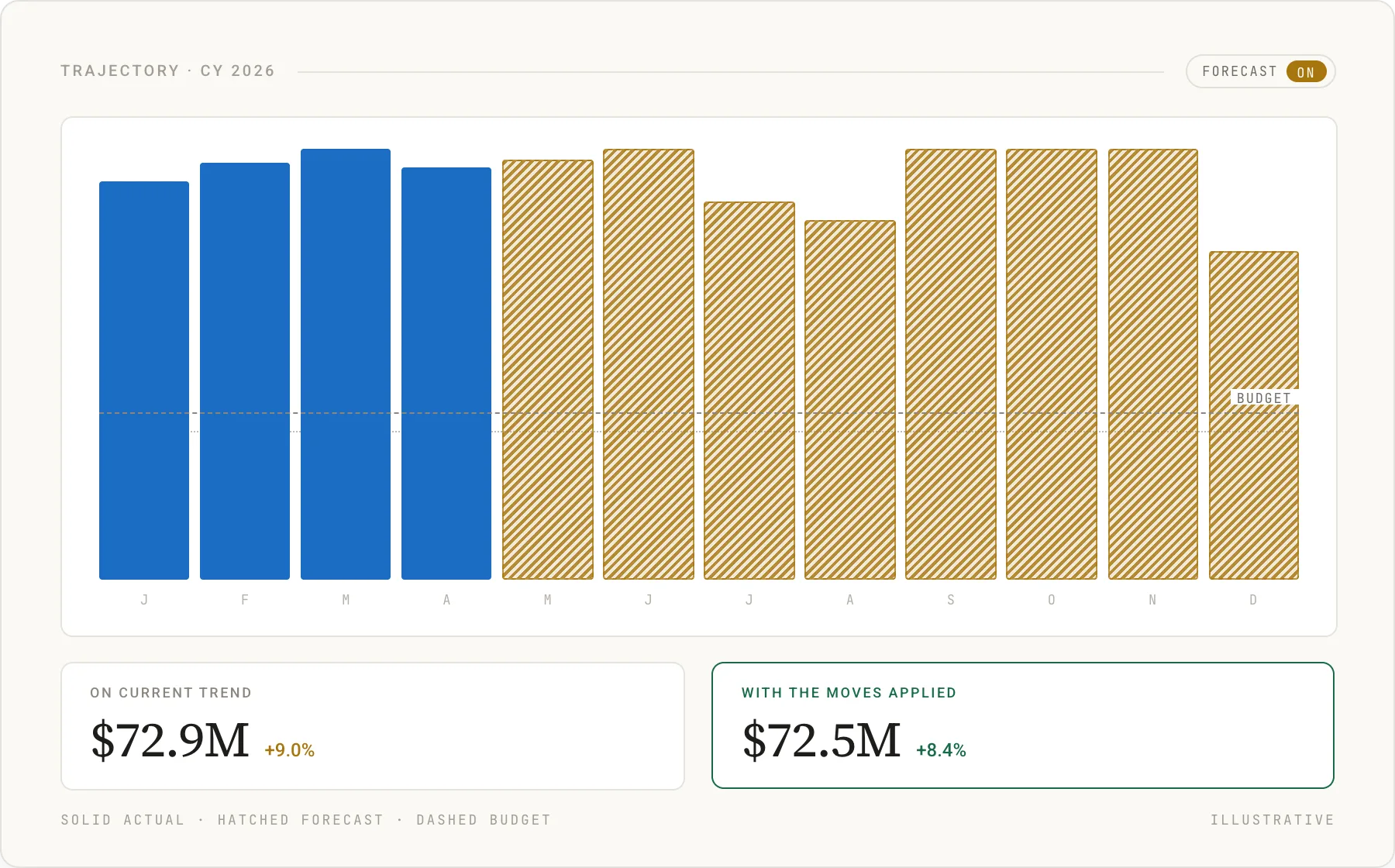
Task: Select the solid blue February bar
Action: tap(245, 371)
